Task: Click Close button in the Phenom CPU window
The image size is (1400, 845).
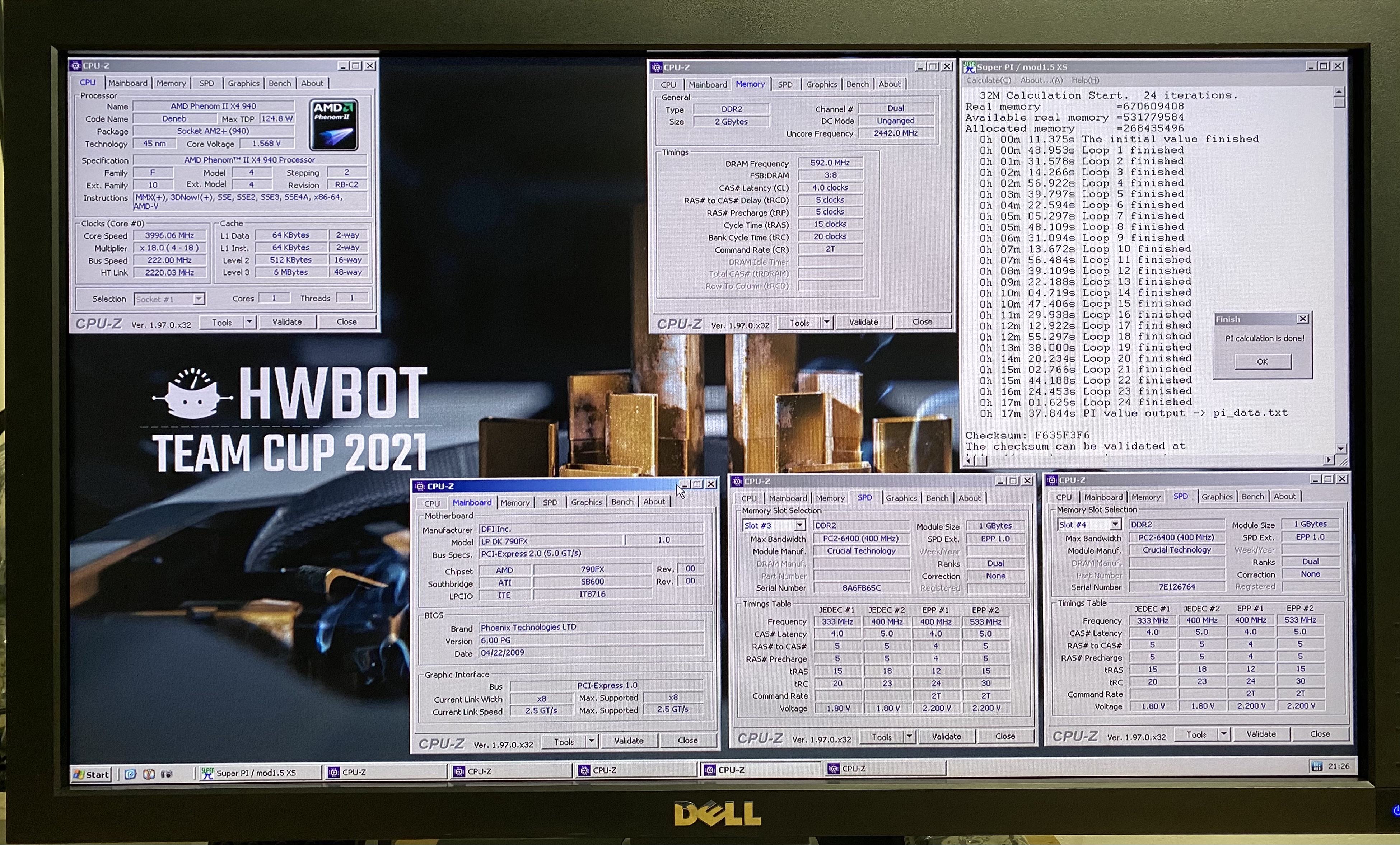Action: coord(347,322)
